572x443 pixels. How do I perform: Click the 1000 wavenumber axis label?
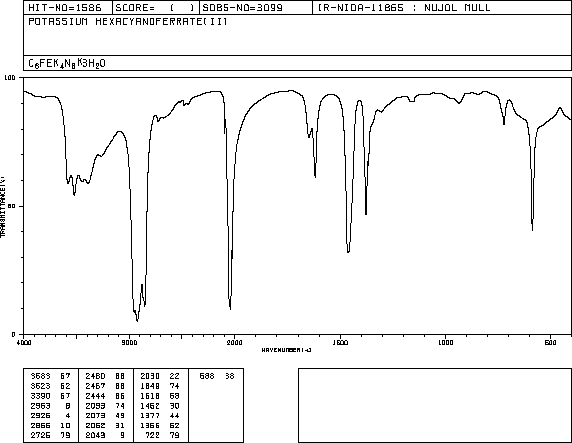445,342
